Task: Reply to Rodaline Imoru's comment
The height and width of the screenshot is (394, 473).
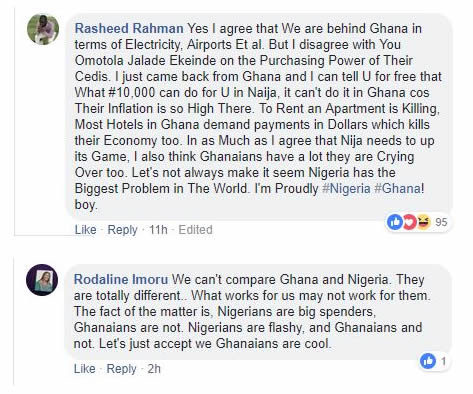Action: [121, 369]
